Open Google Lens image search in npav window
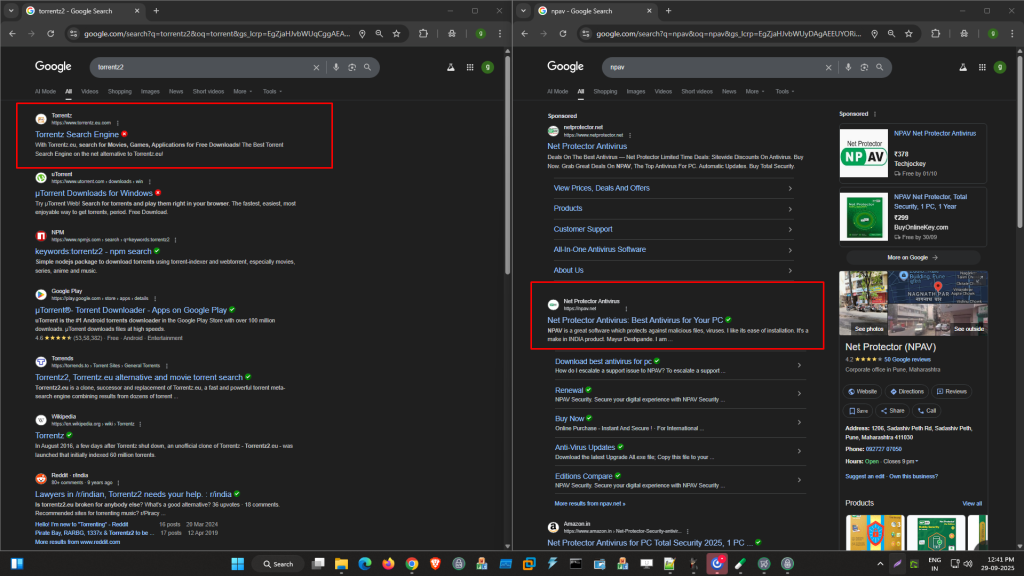The height and width of the screenshot is (576, 1024). click(x=865, y=68)
